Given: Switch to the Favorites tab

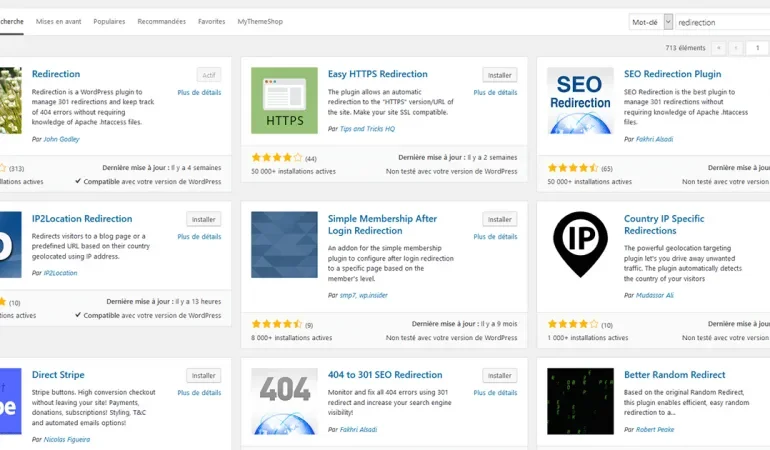Looking at the screenshot, I should pos(212,22).
